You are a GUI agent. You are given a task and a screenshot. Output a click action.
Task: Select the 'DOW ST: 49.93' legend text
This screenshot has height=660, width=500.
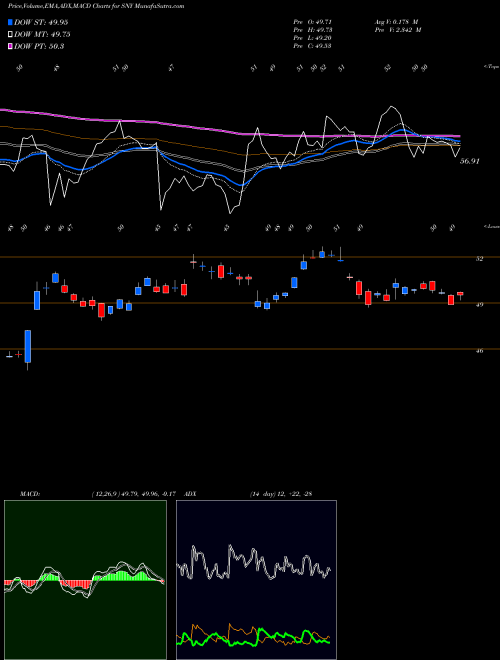tap(41, 22)
